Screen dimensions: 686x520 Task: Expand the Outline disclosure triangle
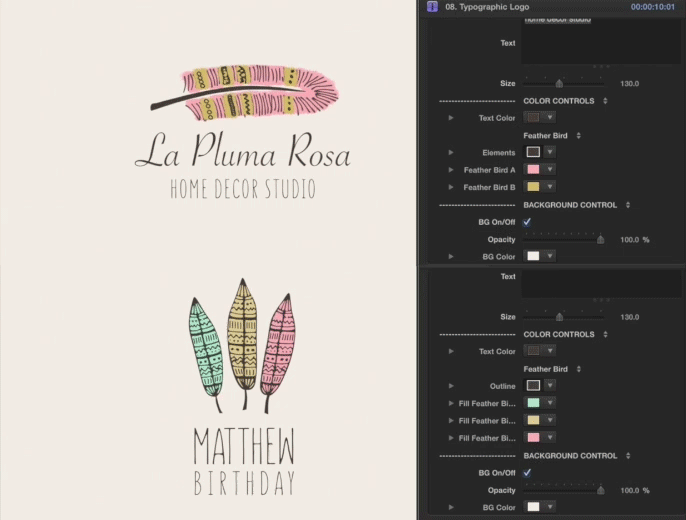(x=451, y=386)
